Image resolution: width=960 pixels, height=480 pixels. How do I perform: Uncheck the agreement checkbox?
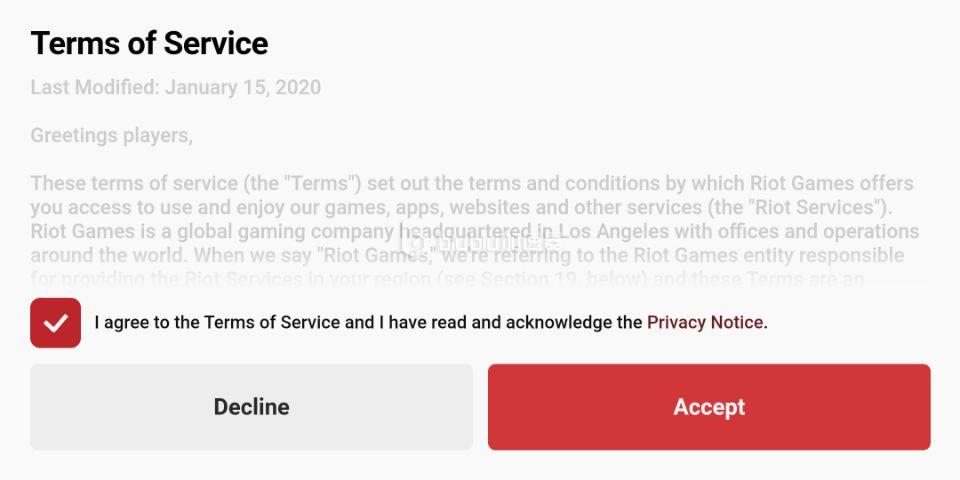(x=55, y=323)
